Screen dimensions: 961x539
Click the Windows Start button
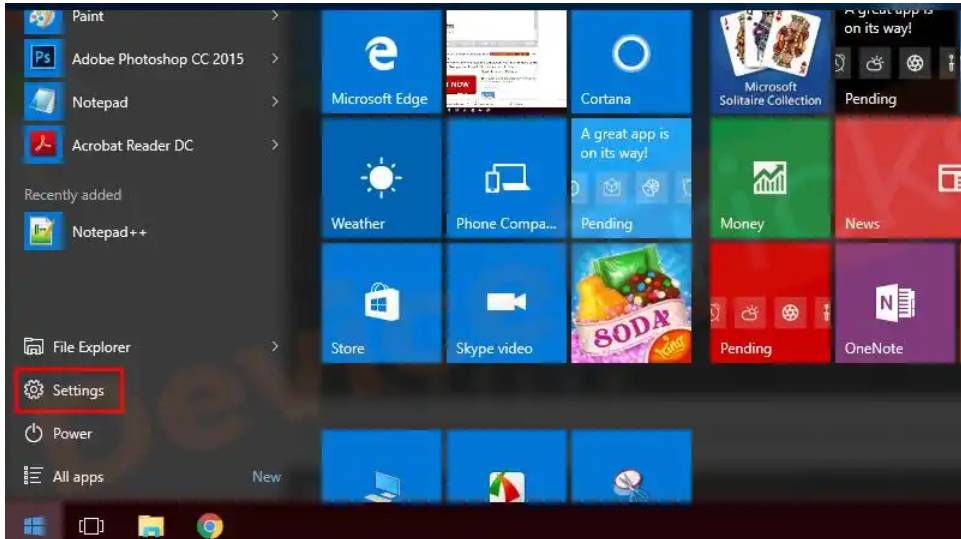pos(34,526)
